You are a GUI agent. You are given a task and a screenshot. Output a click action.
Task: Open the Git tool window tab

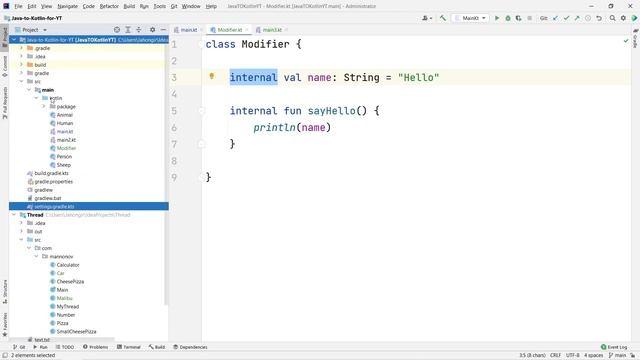[x=19, y=347]
